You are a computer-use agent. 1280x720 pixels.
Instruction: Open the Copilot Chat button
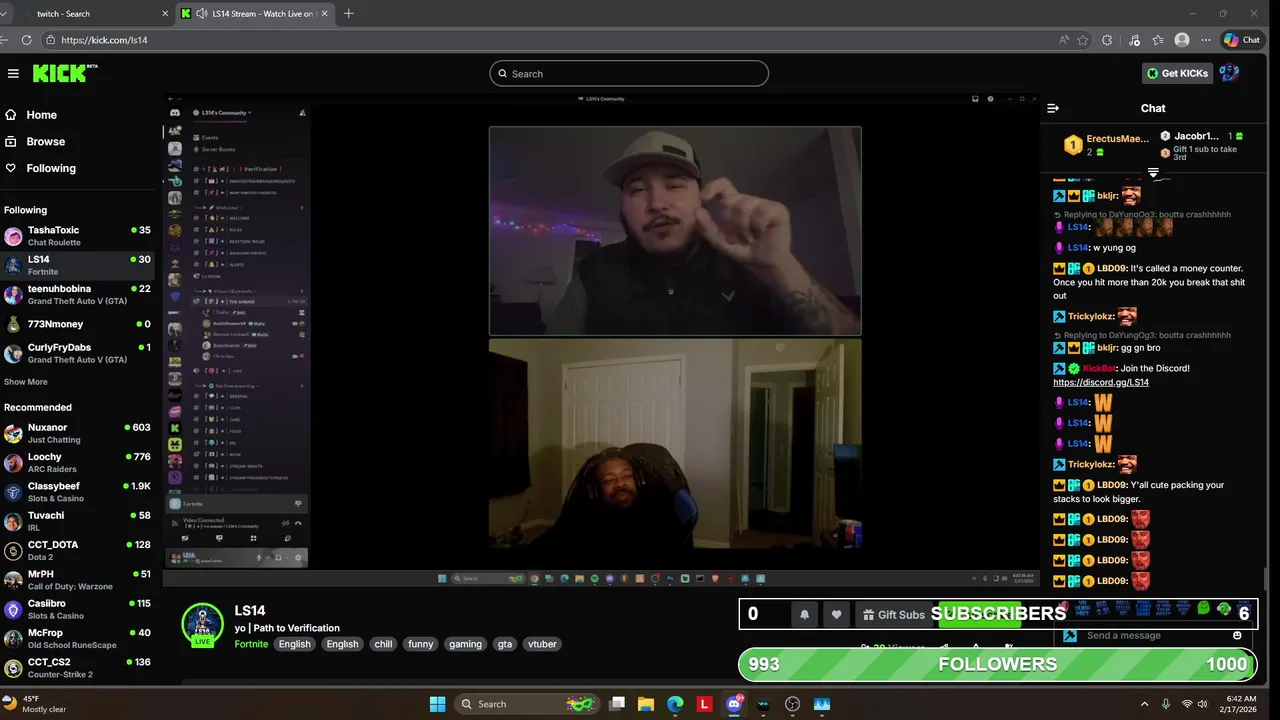coord(1243,40)
